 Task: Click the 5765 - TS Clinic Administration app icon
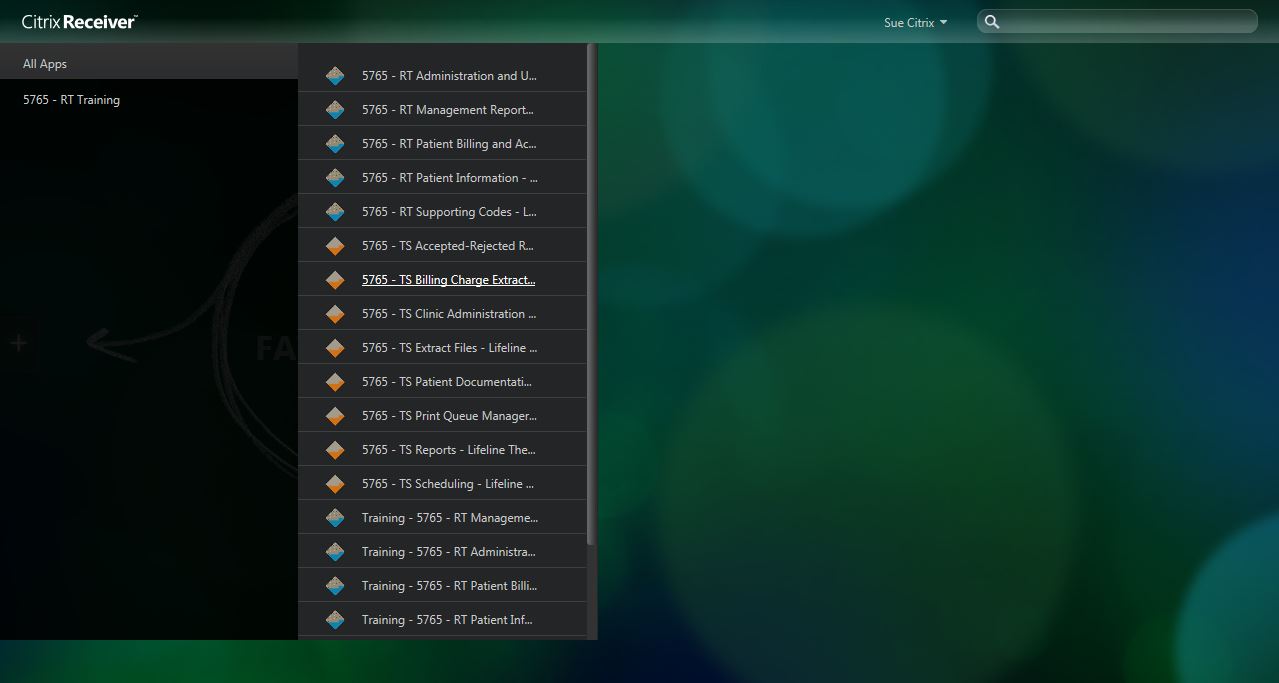point(335,314)
